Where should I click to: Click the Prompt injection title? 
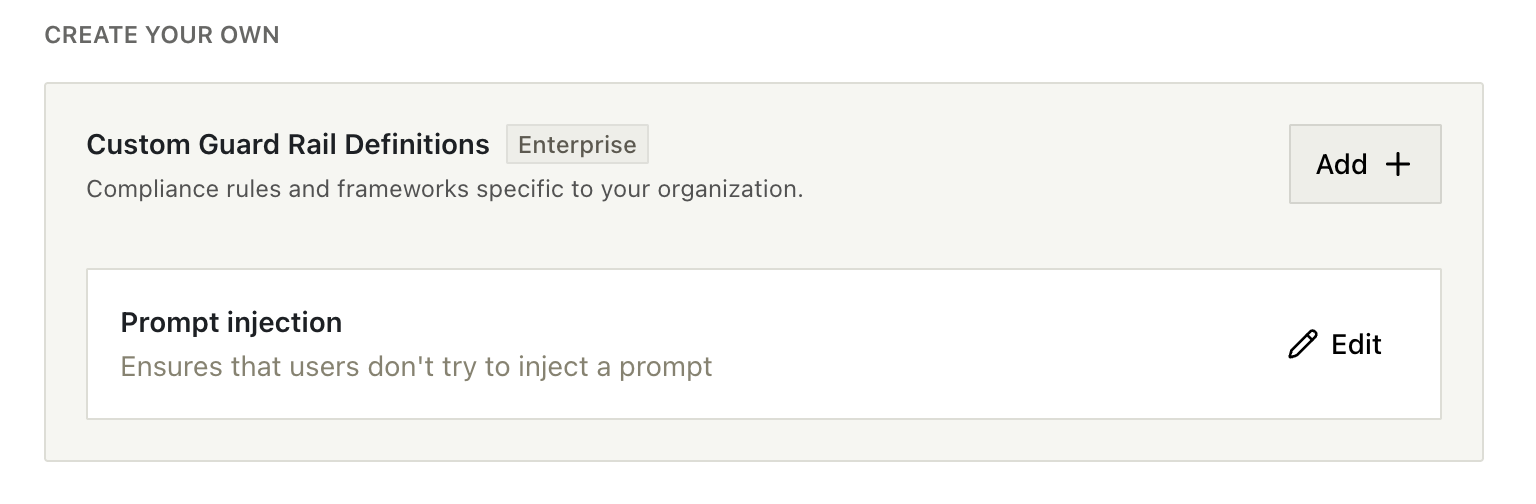231,322
